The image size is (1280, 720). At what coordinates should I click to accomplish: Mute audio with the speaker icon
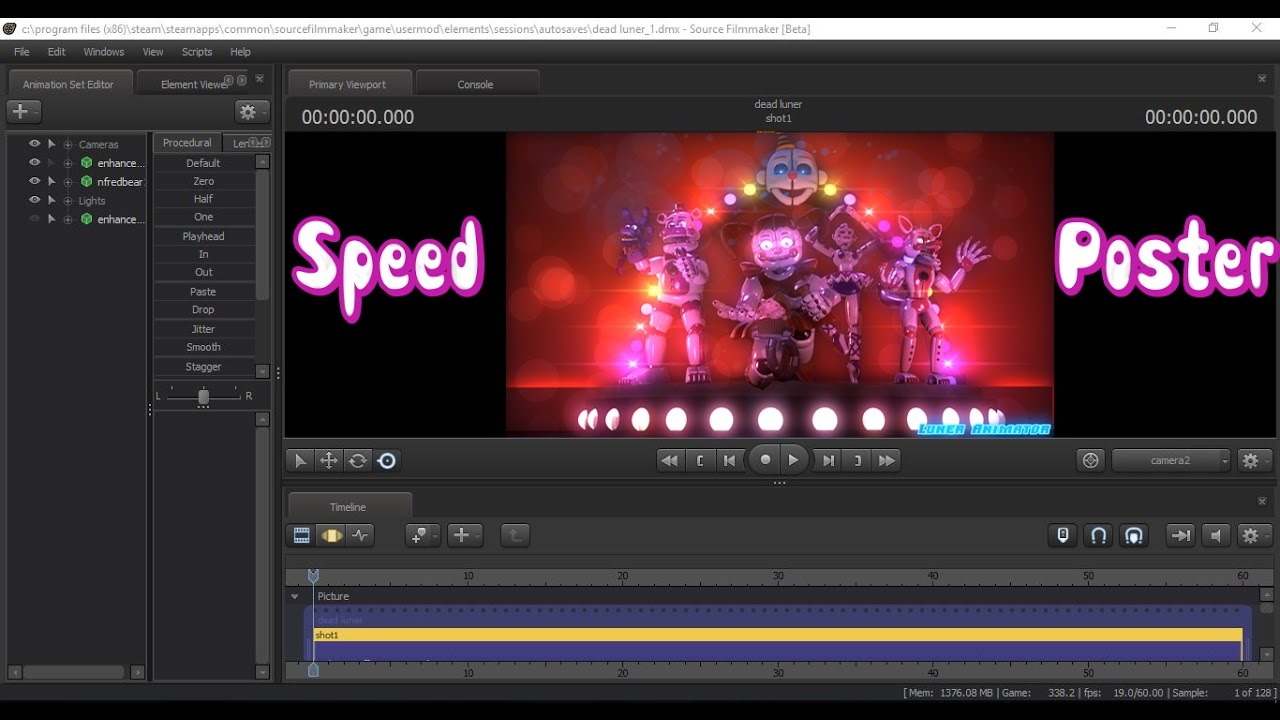coord(1216,536)
